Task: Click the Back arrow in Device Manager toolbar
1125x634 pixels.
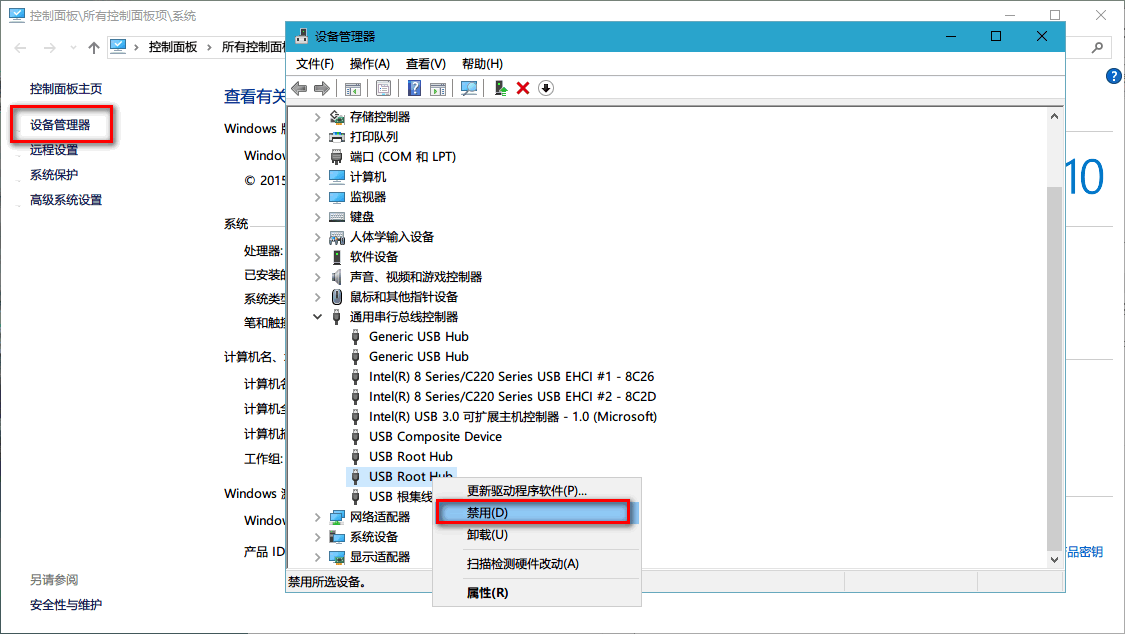Action: coord(299,88)
